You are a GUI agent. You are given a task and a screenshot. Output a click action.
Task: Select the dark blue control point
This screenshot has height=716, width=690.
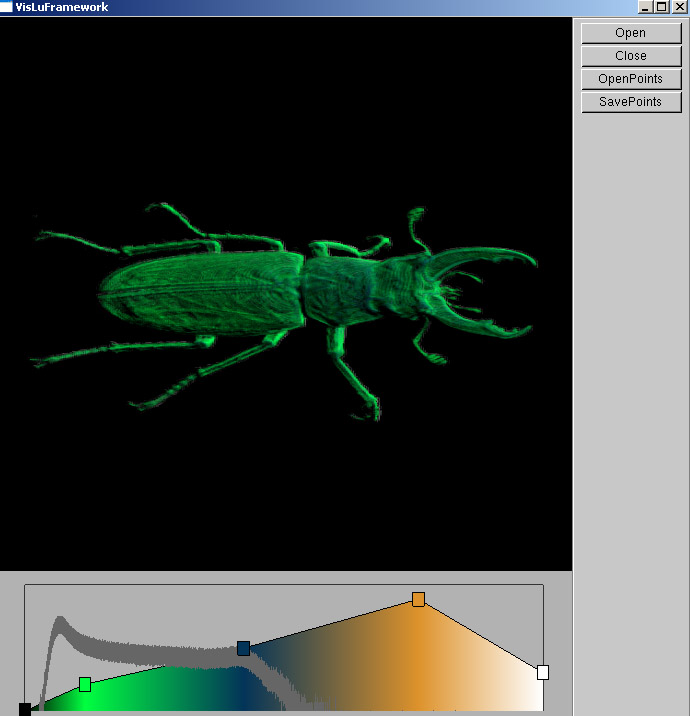(243, 648)
